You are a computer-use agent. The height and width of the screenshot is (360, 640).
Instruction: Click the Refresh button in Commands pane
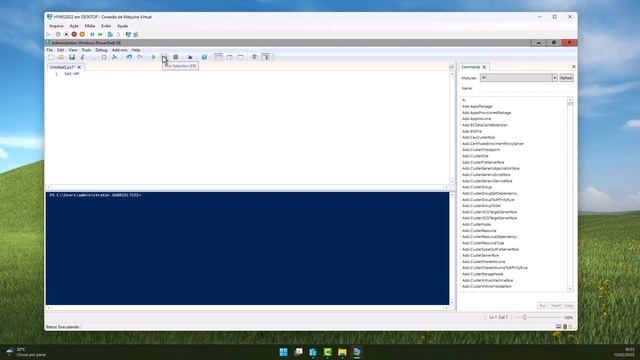click(566, 78)
